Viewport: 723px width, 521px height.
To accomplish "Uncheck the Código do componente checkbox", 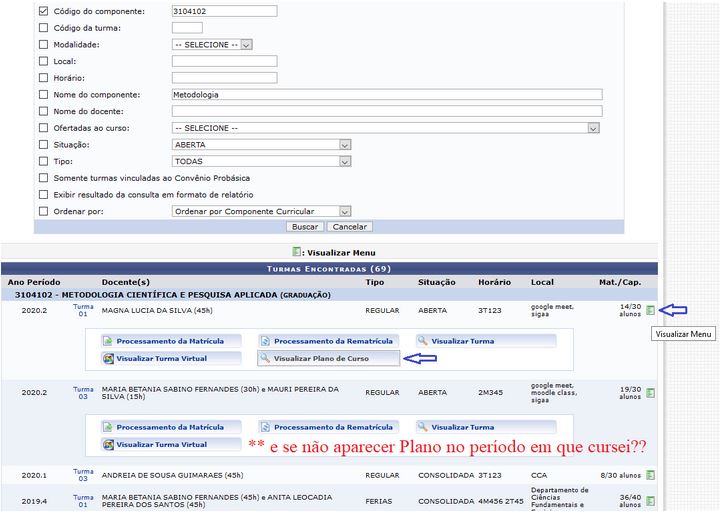I will point(43,11).
